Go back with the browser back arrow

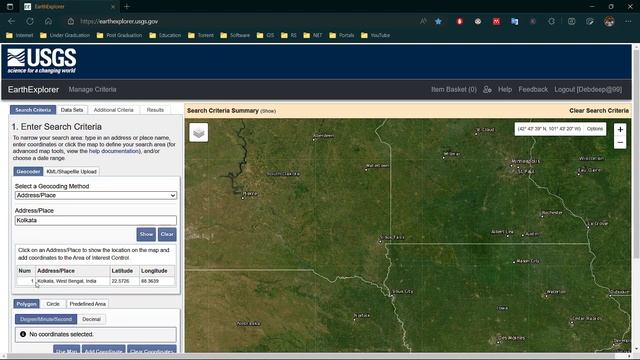coord(11,21)
